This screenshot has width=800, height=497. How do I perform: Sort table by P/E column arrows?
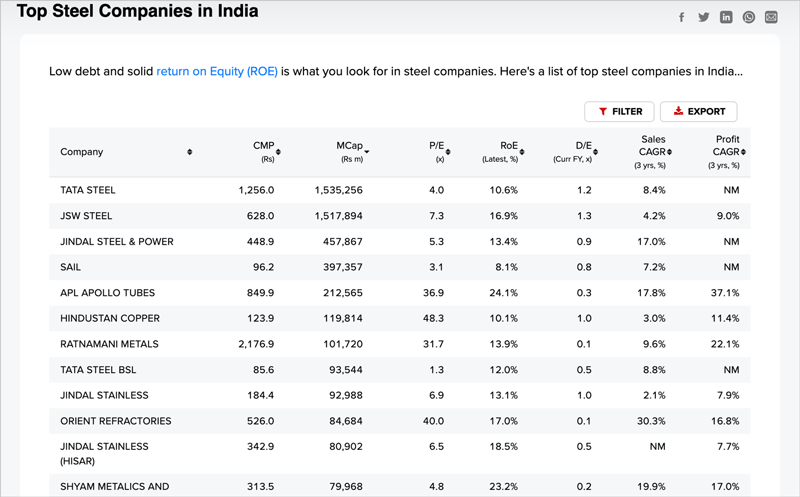pyautogui.click(x=448, y=152)
